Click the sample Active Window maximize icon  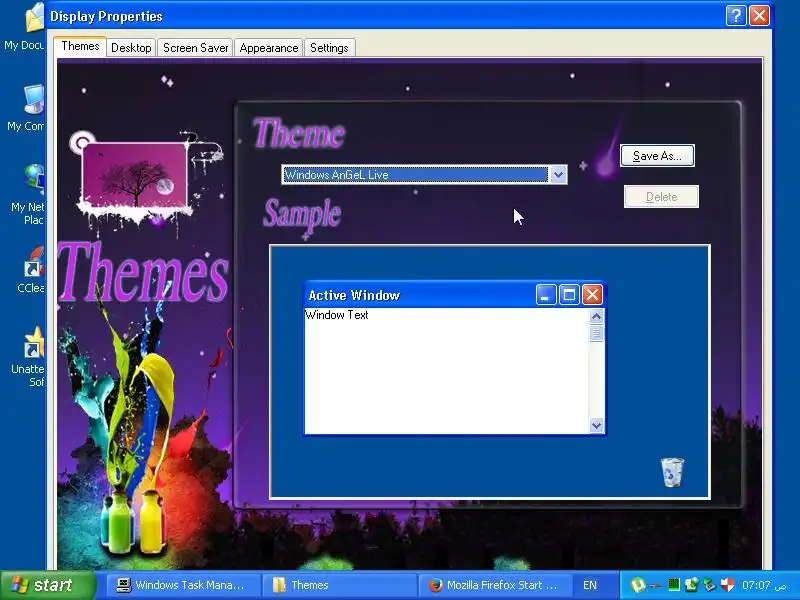point(569,295)
